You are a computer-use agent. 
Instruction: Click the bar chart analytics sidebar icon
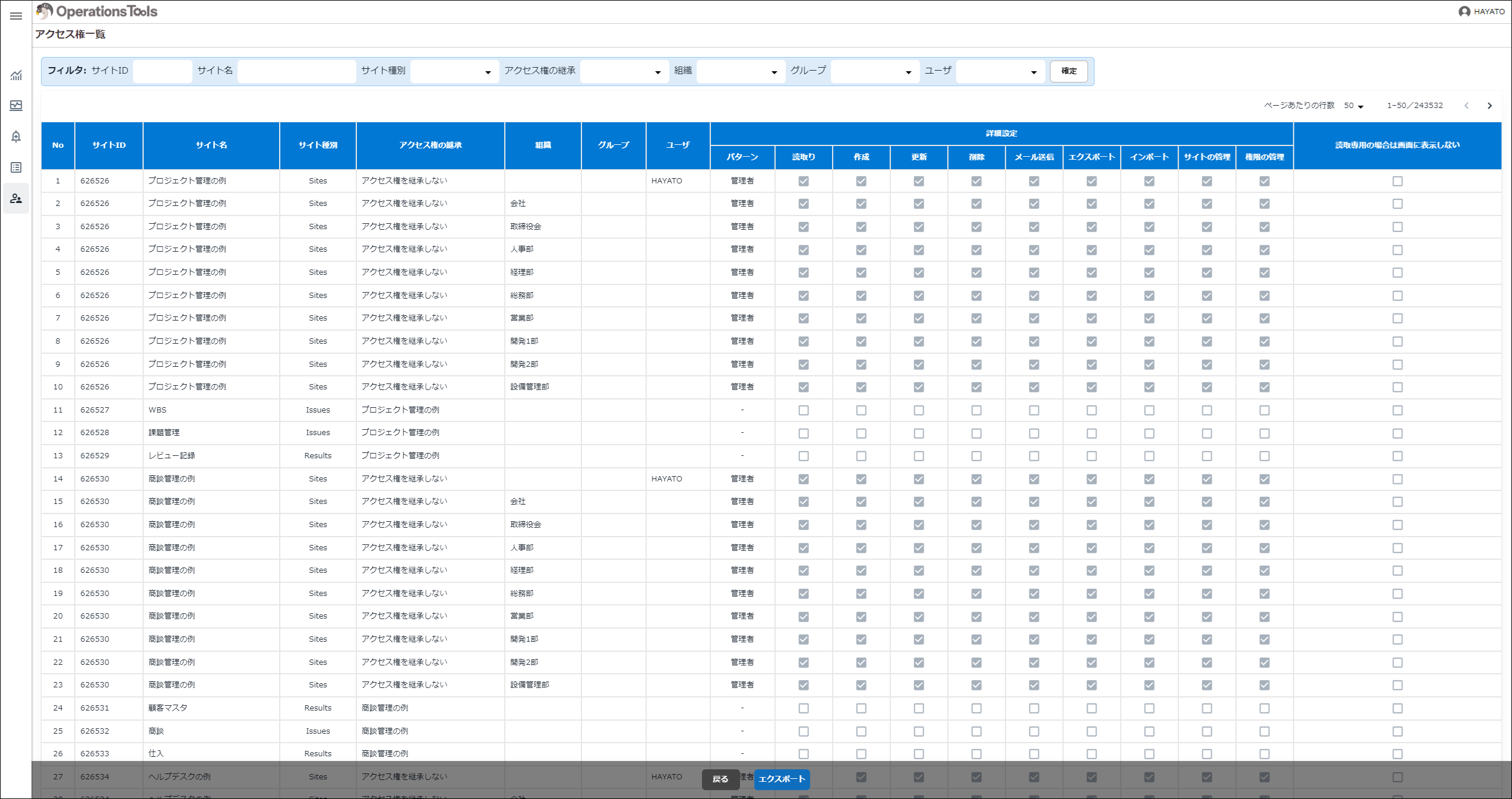click(x=16, y=75)
